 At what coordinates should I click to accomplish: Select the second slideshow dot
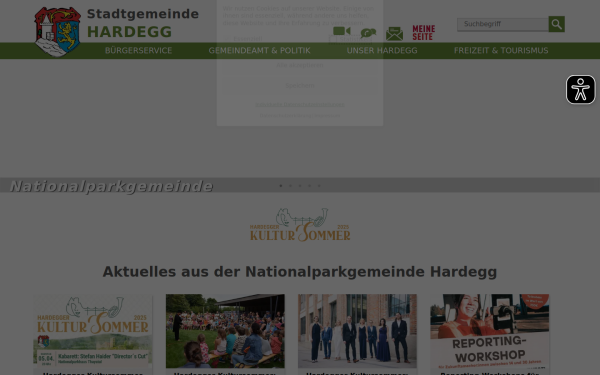click(x=290, y=186)
